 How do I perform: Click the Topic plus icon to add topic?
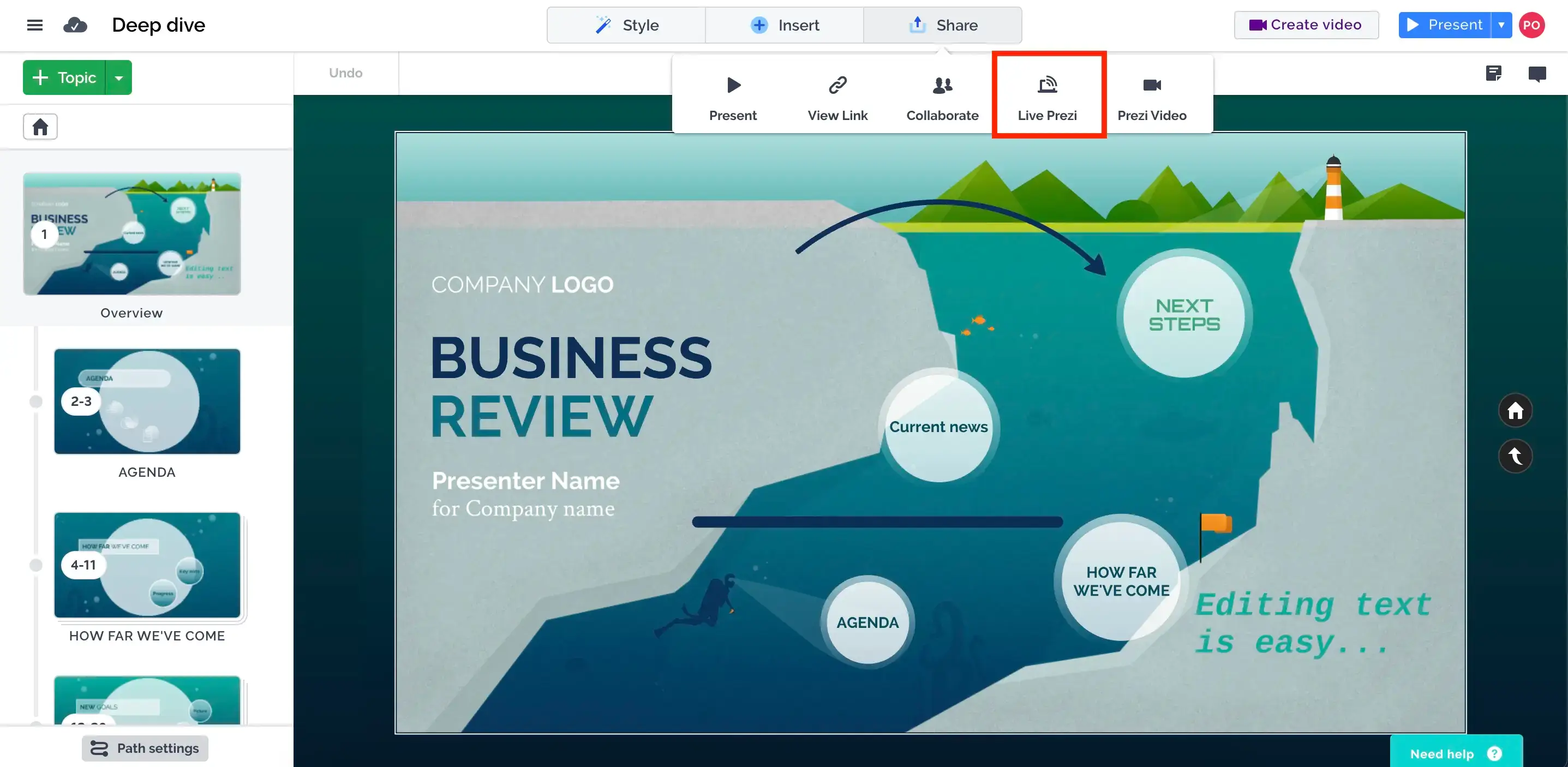click(42, 77)
